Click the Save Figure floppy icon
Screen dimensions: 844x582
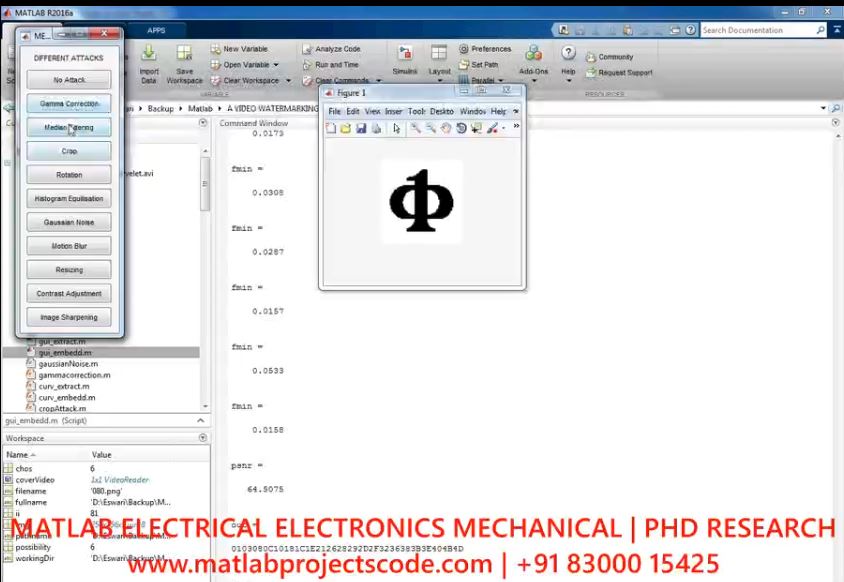[361, 129]
